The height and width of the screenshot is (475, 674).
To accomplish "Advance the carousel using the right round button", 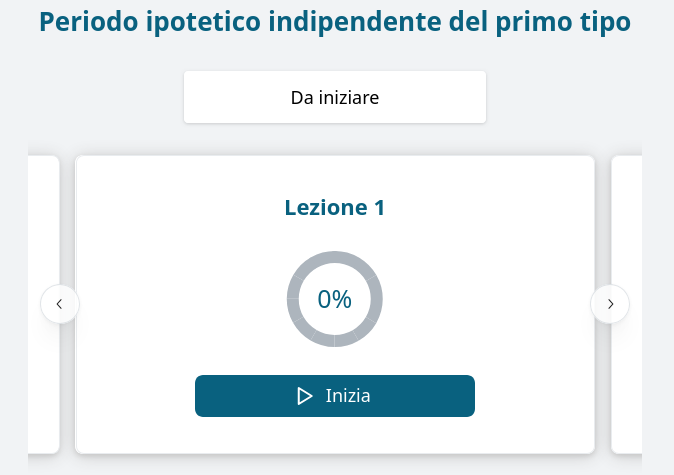I will [x=610, y=304].
